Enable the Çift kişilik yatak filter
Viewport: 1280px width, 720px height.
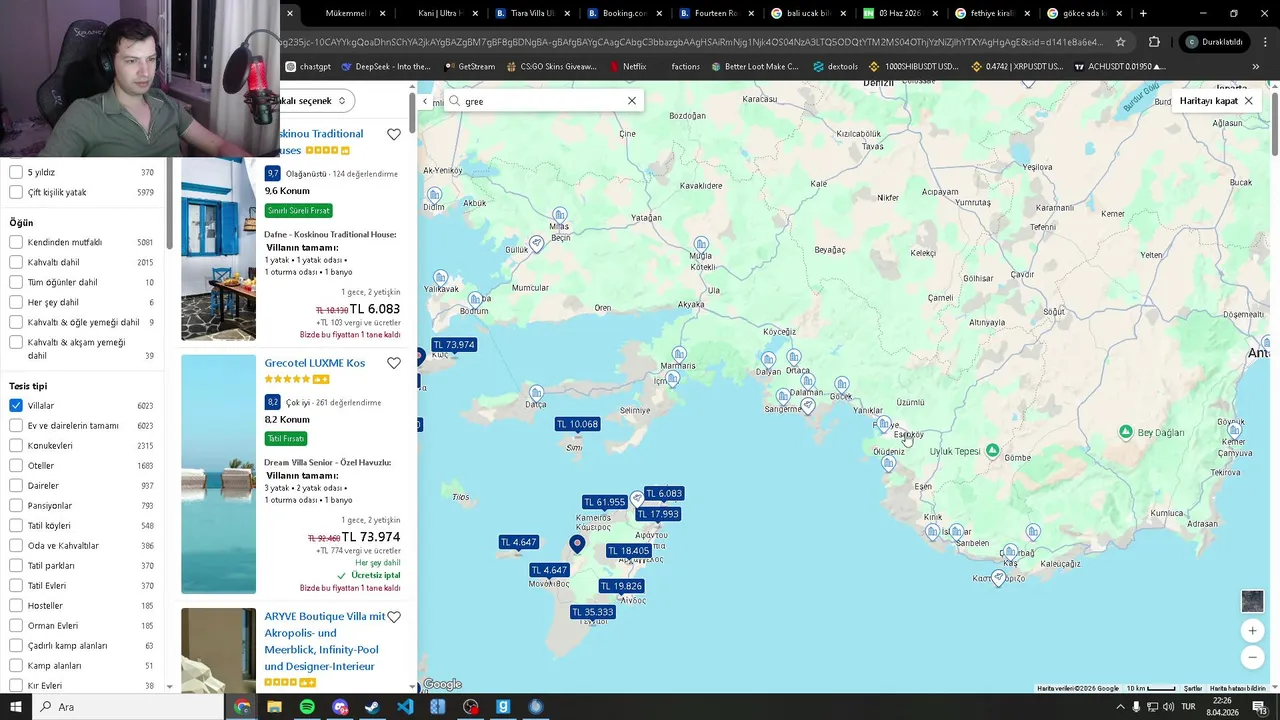coord(16,192)
